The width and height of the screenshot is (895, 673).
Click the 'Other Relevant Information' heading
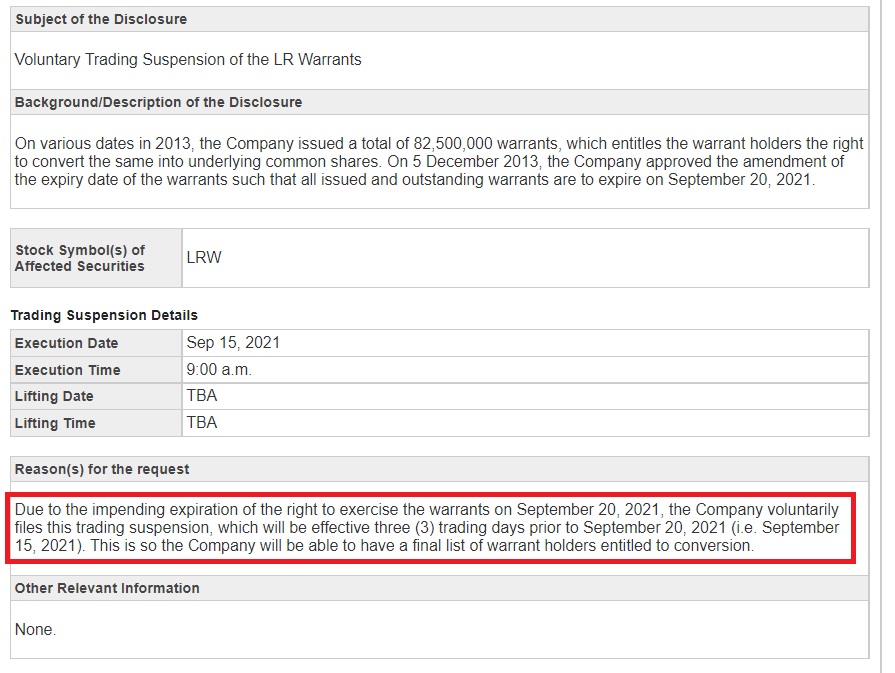[107, 588]
